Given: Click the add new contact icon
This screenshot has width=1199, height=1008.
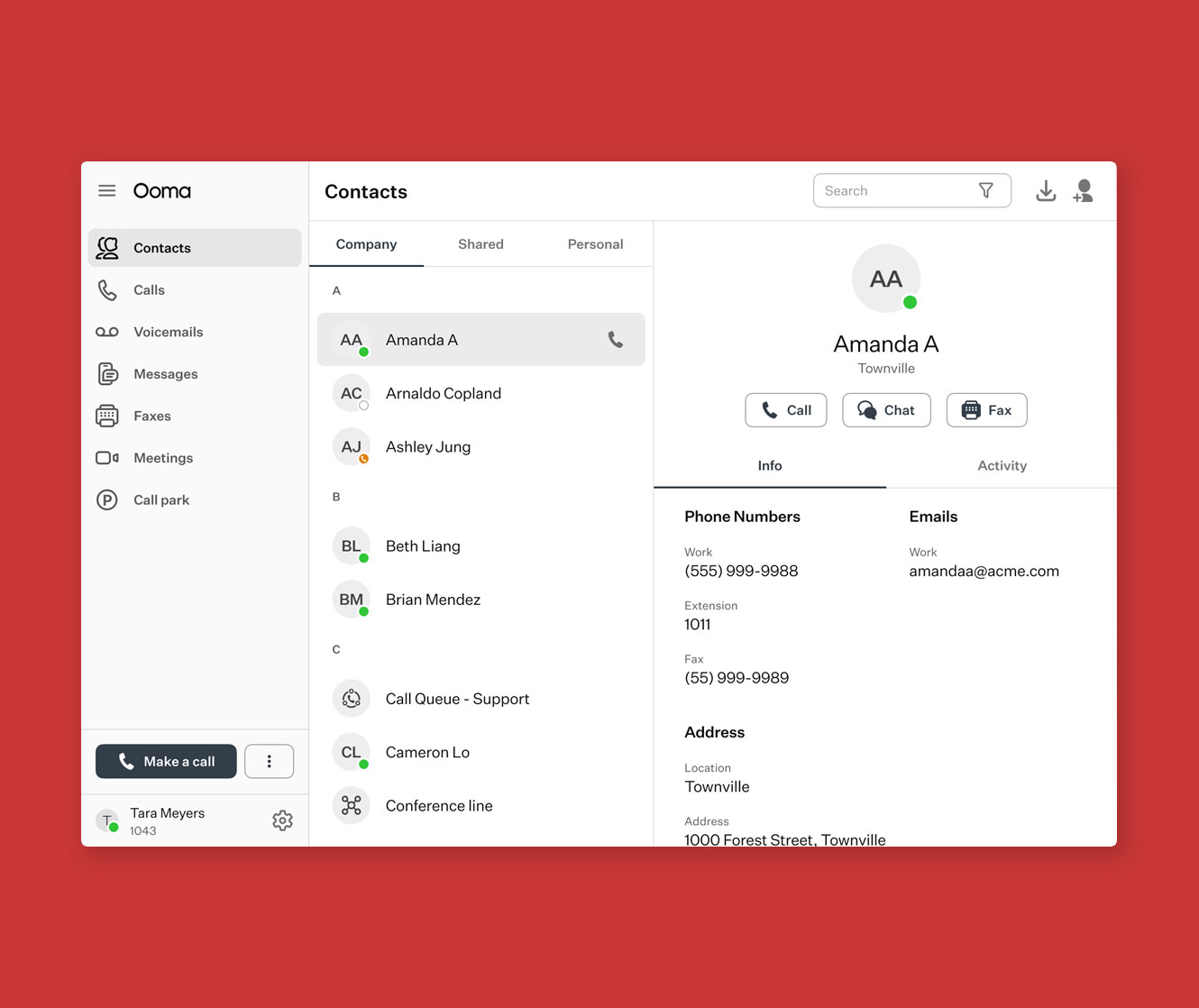Looking at the screenshot, I should pos(1084,191).
